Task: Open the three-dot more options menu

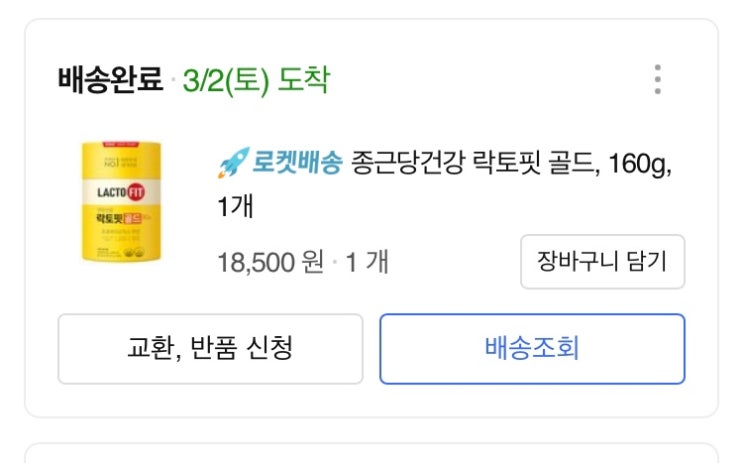Action: point(657,79)
